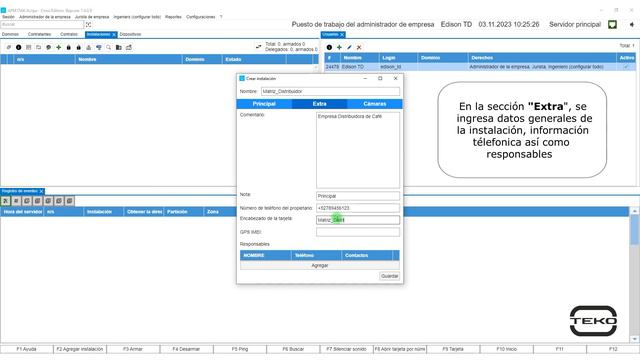Viewport: 640px width, 360px height.
Task: Close the Instalaciones tab
Action: tap(114, 35)
